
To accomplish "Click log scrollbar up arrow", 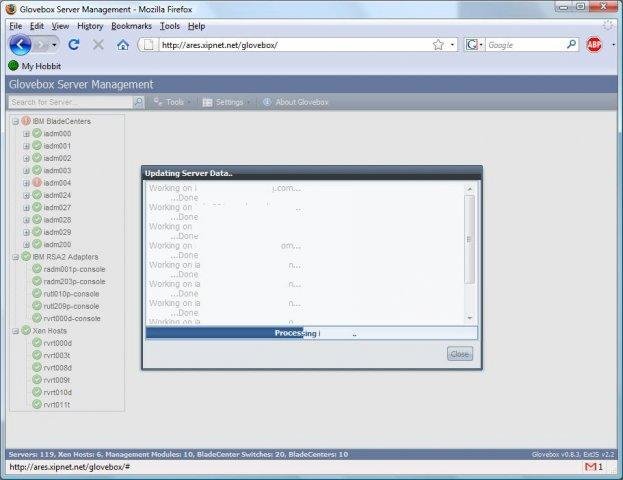I will [470, 189].
